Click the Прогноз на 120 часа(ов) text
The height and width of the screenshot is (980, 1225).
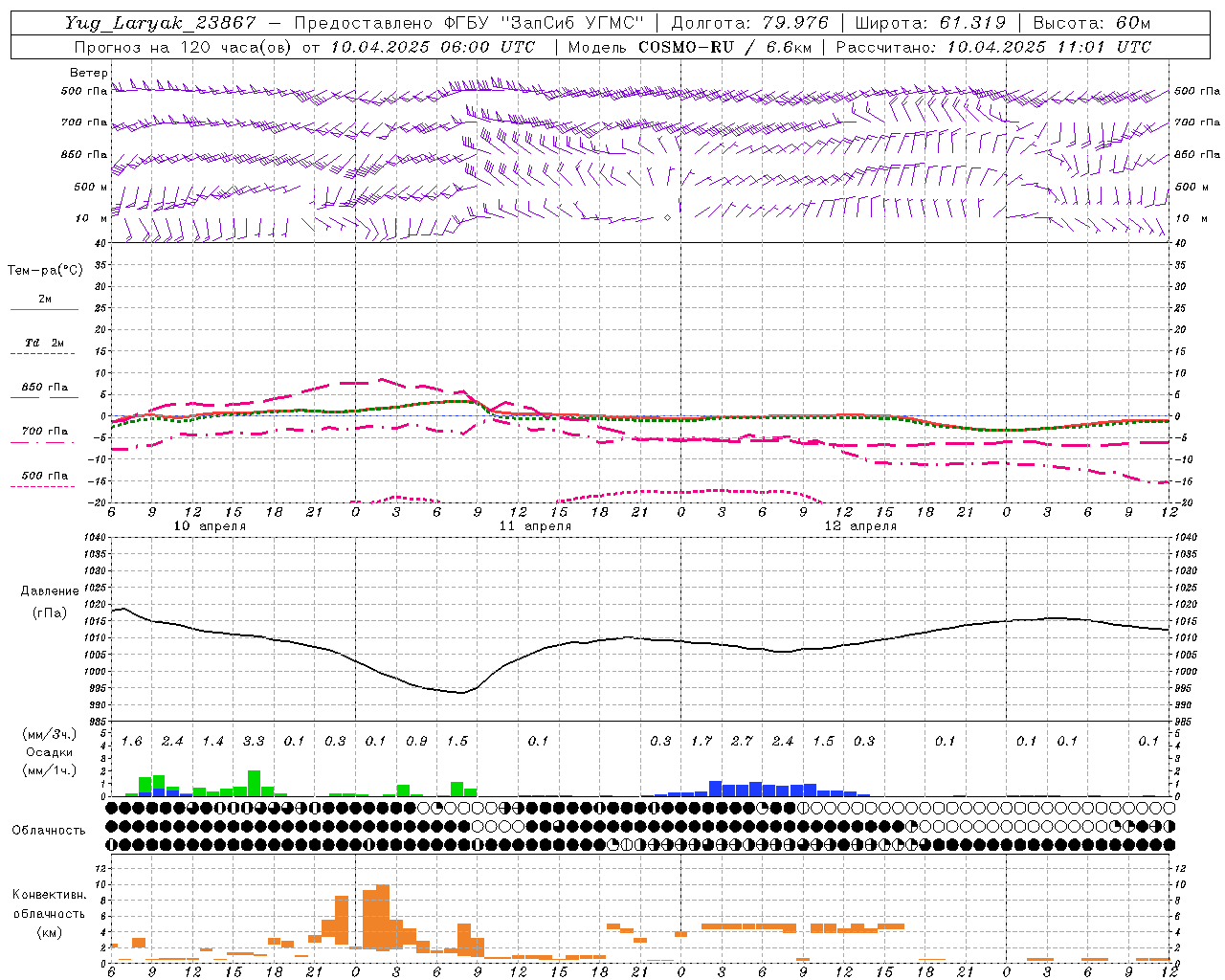[x=184, y=47]
